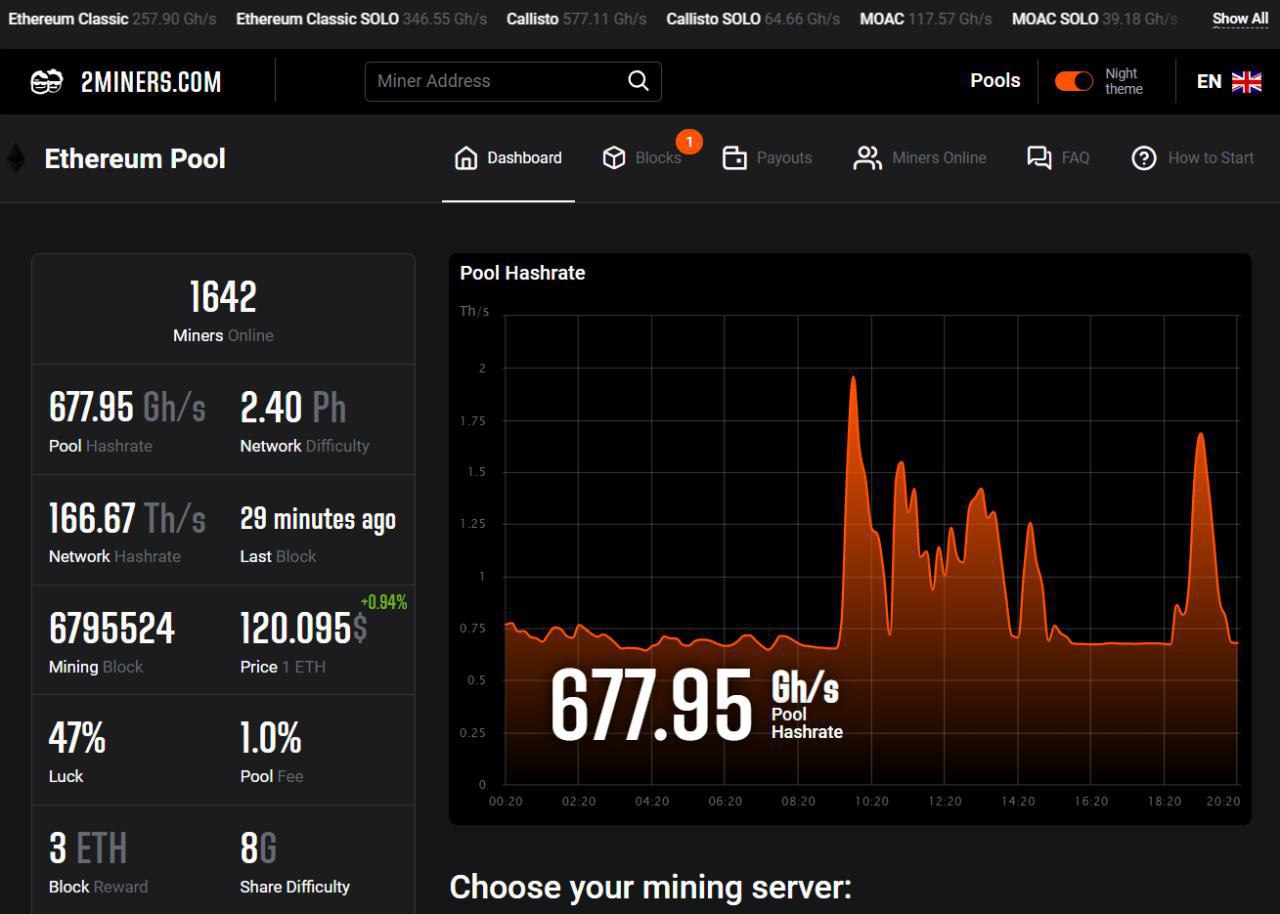This screenshot has height=914, width=1280.
Task: Open the How to Start tab
Action: [x=1192, y=158]
